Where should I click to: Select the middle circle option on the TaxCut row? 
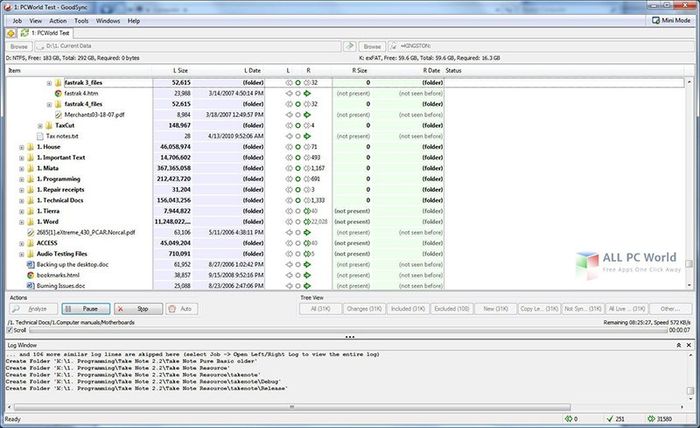(x=298, y=125)
